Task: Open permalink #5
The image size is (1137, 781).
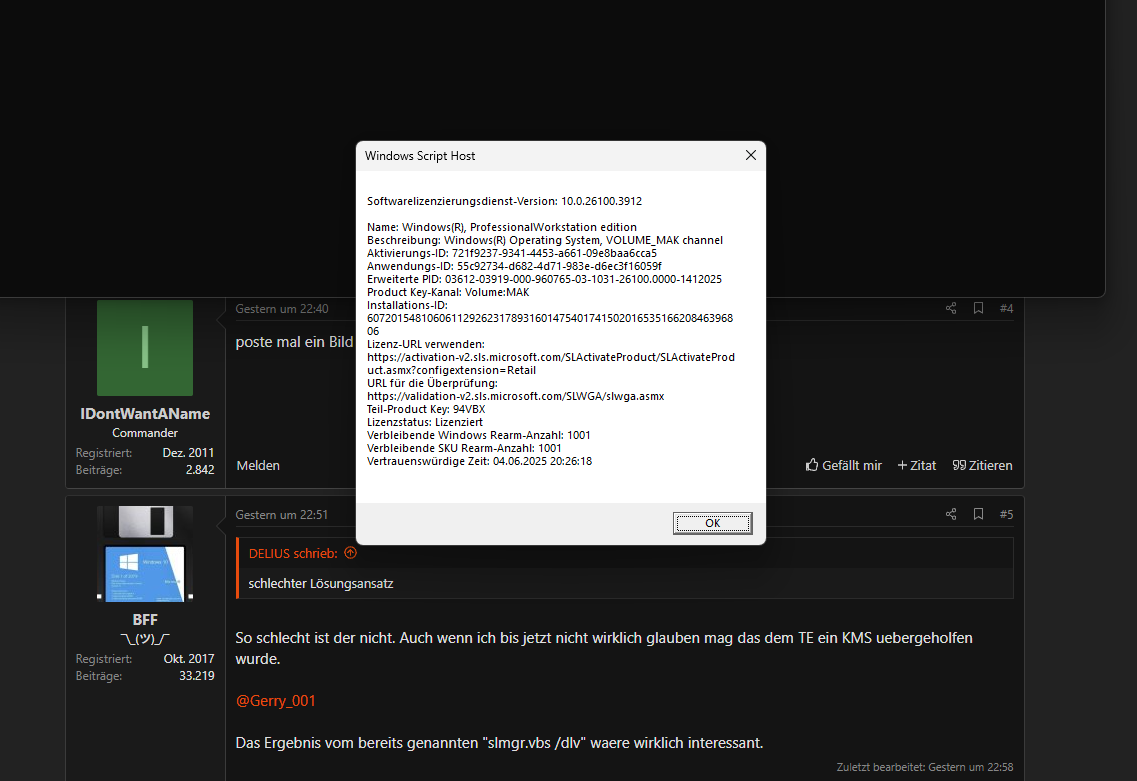Action: pyautogui.click(x=1006, y=514)
